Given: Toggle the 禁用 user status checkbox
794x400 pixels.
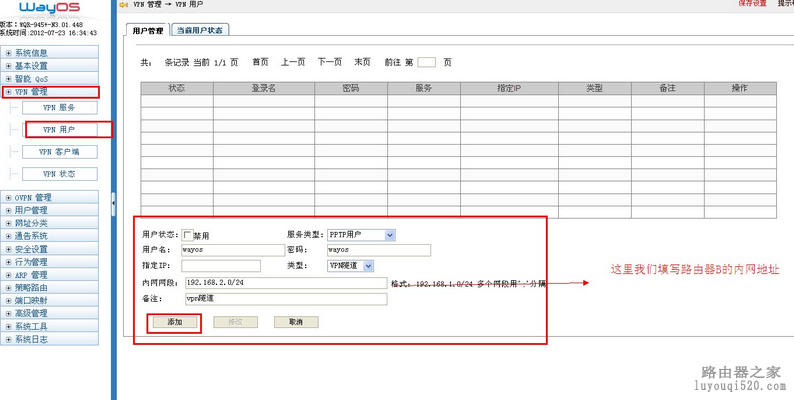Looking at the screenshot, I should pos(187,235).
